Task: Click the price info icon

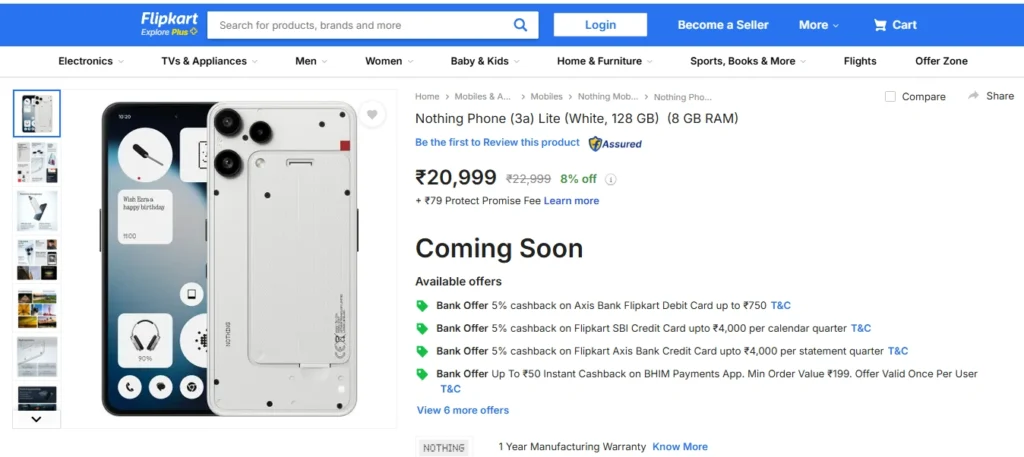Action: point(611,180)
